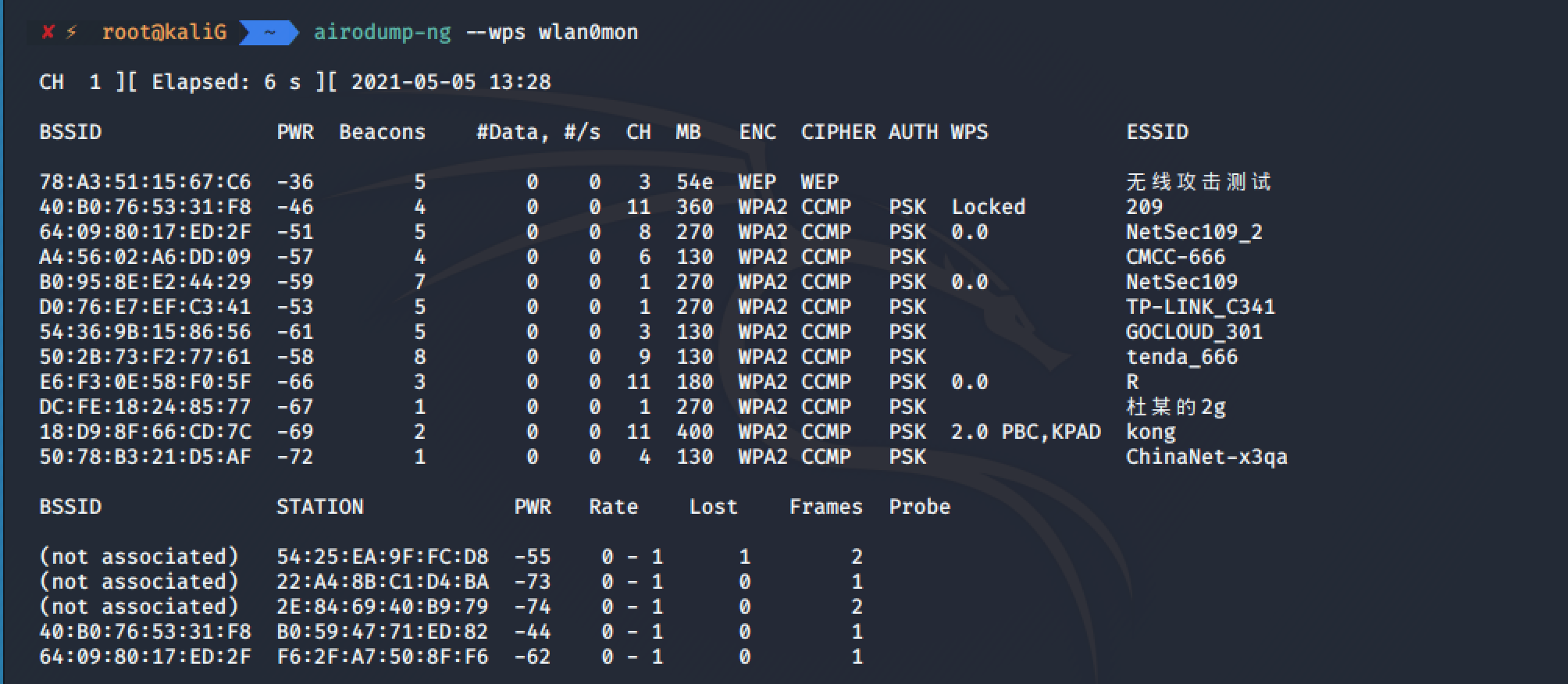Click the ChinaNet-x3qa network name

[1206, 457]
